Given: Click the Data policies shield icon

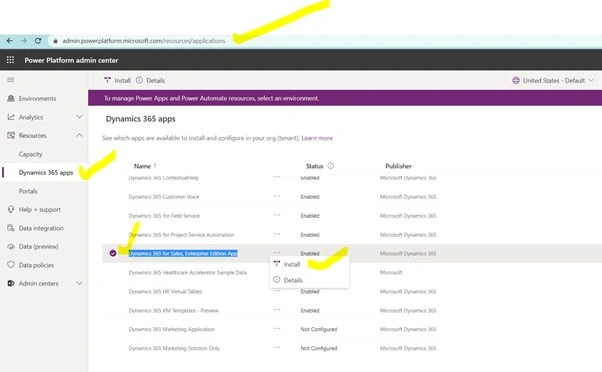Looking at the screenshot, I should tap(11, 265).
